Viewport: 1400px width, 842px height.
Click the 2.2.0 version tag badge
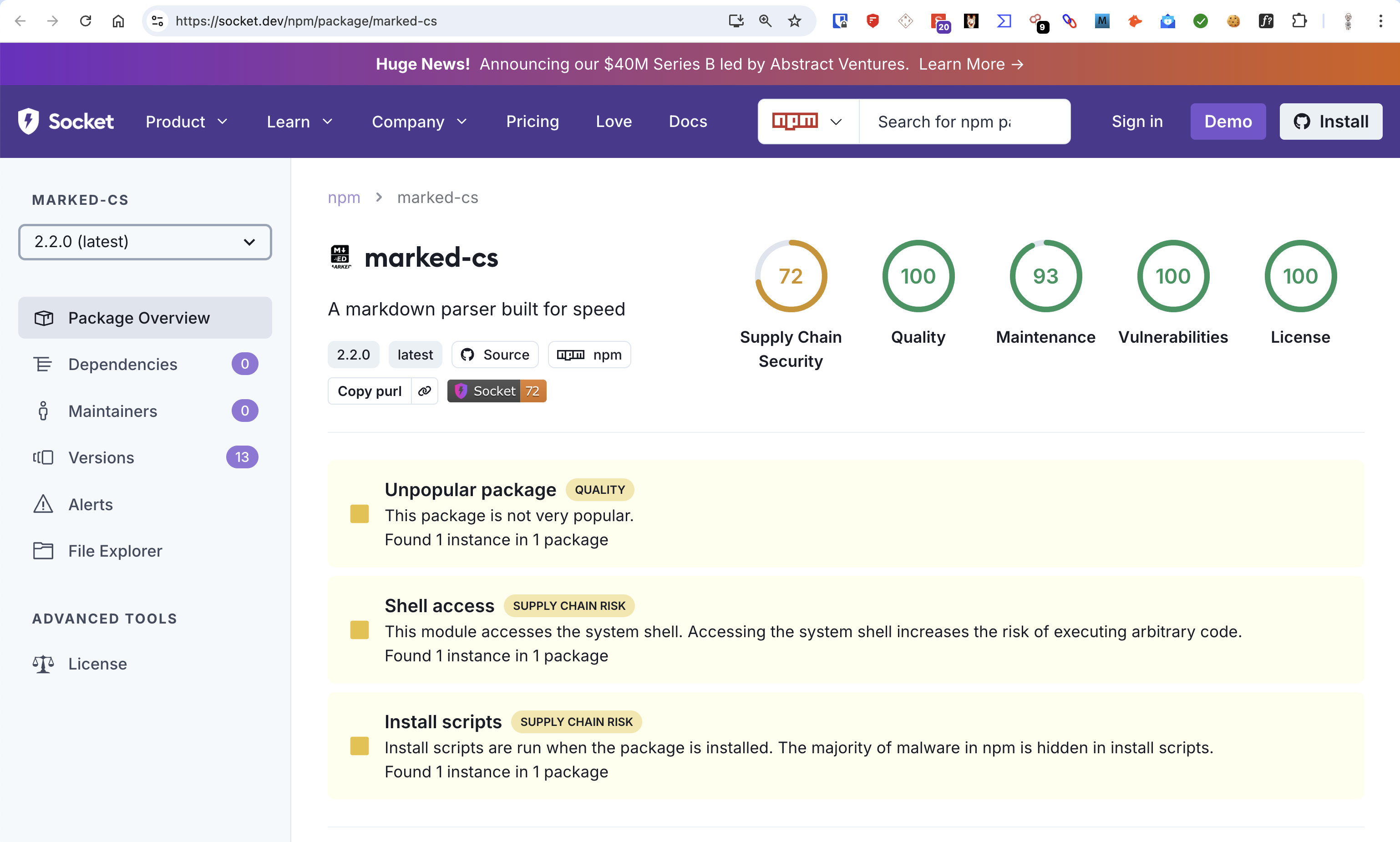coord(353,355)
